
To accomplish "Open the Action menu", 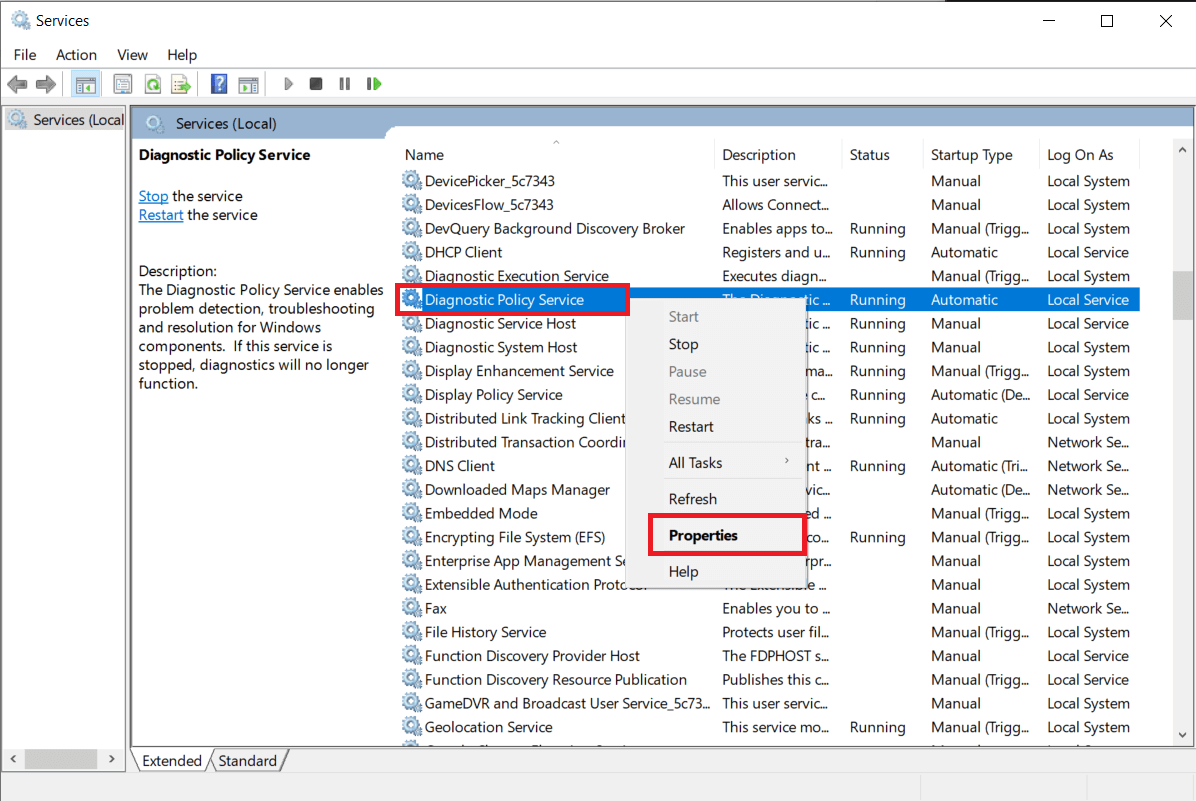I will point(76,55).
